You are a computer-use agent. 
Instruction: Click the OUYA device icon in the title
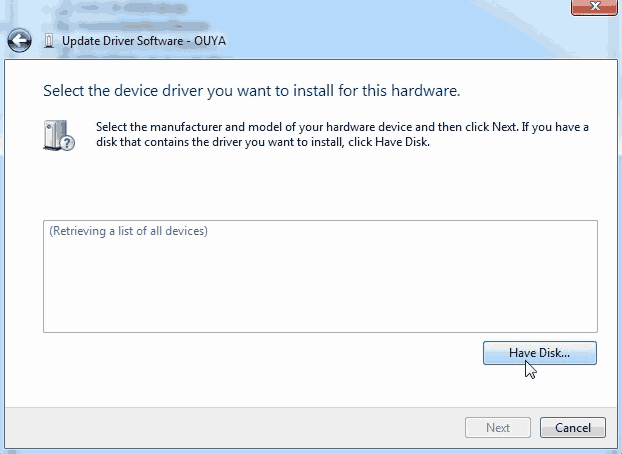49,41
